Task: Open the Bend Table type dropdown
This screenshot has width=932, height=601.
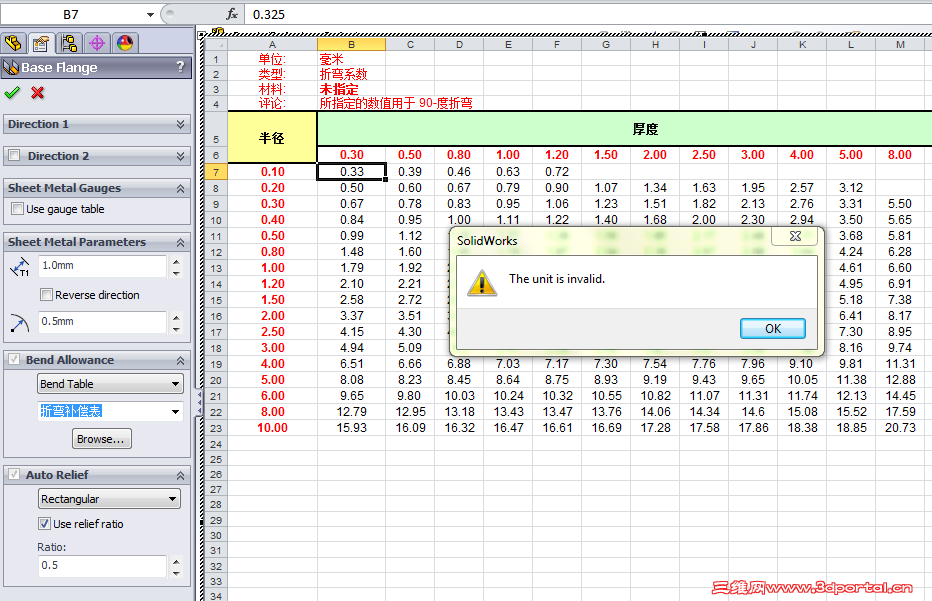Action: (x=110, y=384)
